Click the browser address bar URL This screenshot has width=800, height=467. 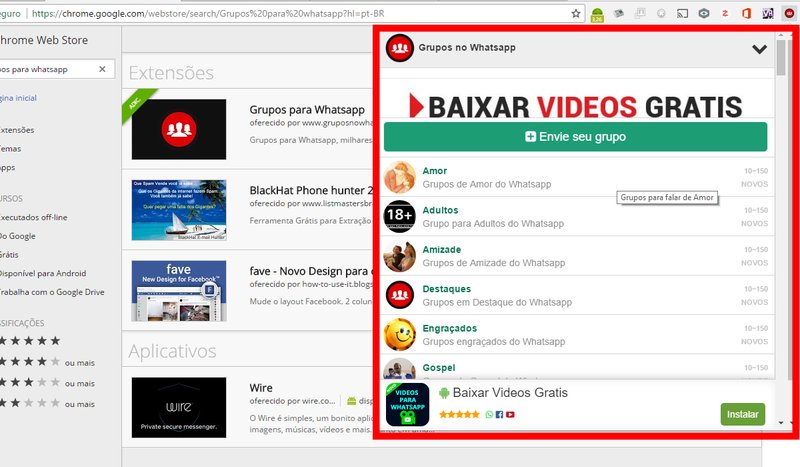208,14
